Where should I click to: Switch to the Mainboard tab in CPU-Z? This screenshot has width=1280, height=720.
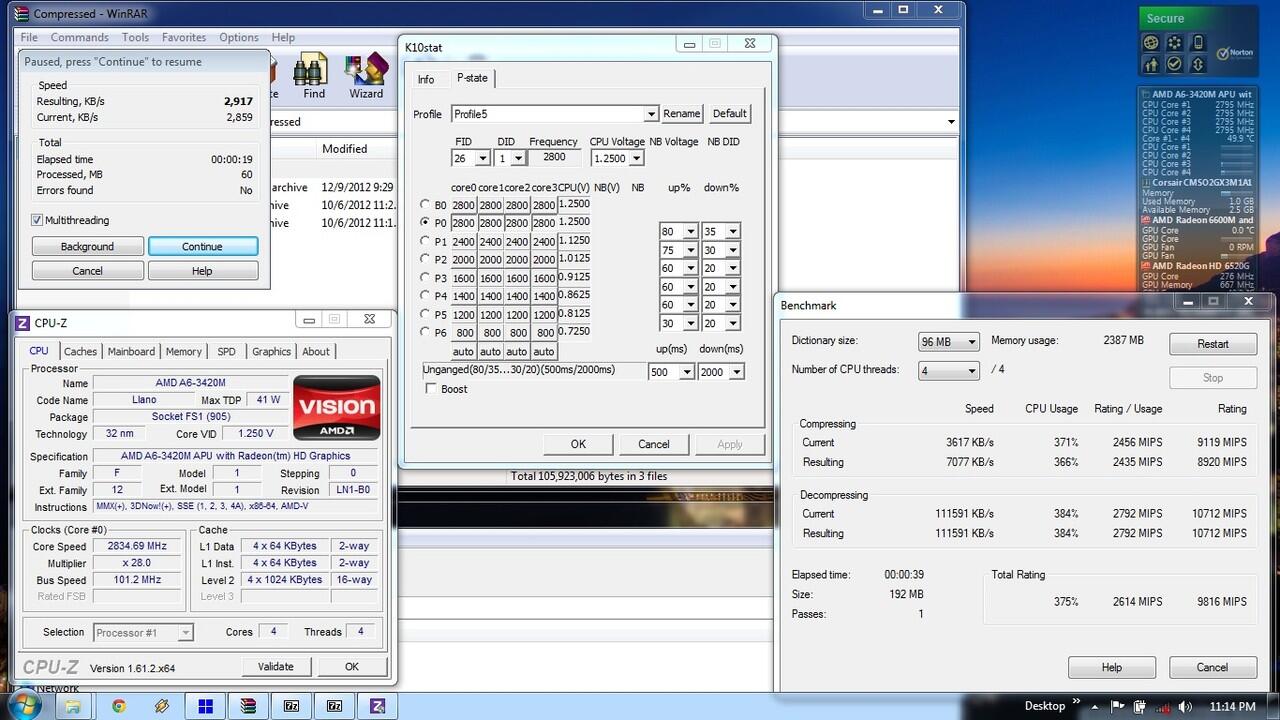[x=131, y=351]
